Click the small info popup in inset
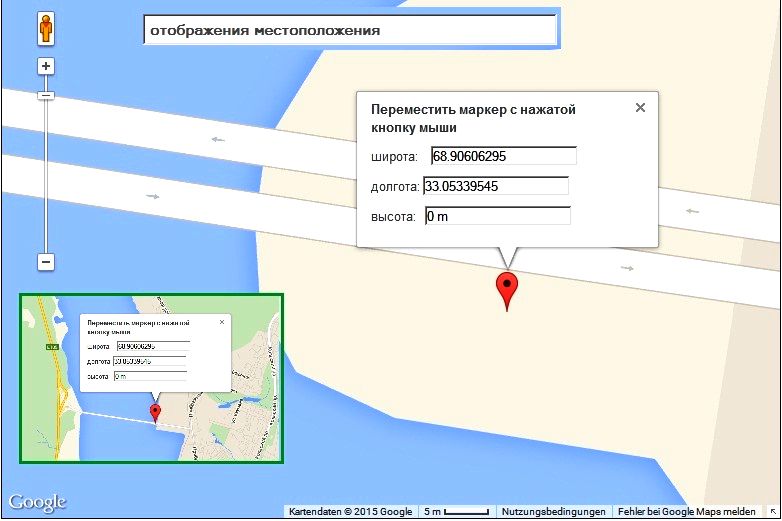The height and width of the screenshot is (521, 782). [x=154, y=350]
